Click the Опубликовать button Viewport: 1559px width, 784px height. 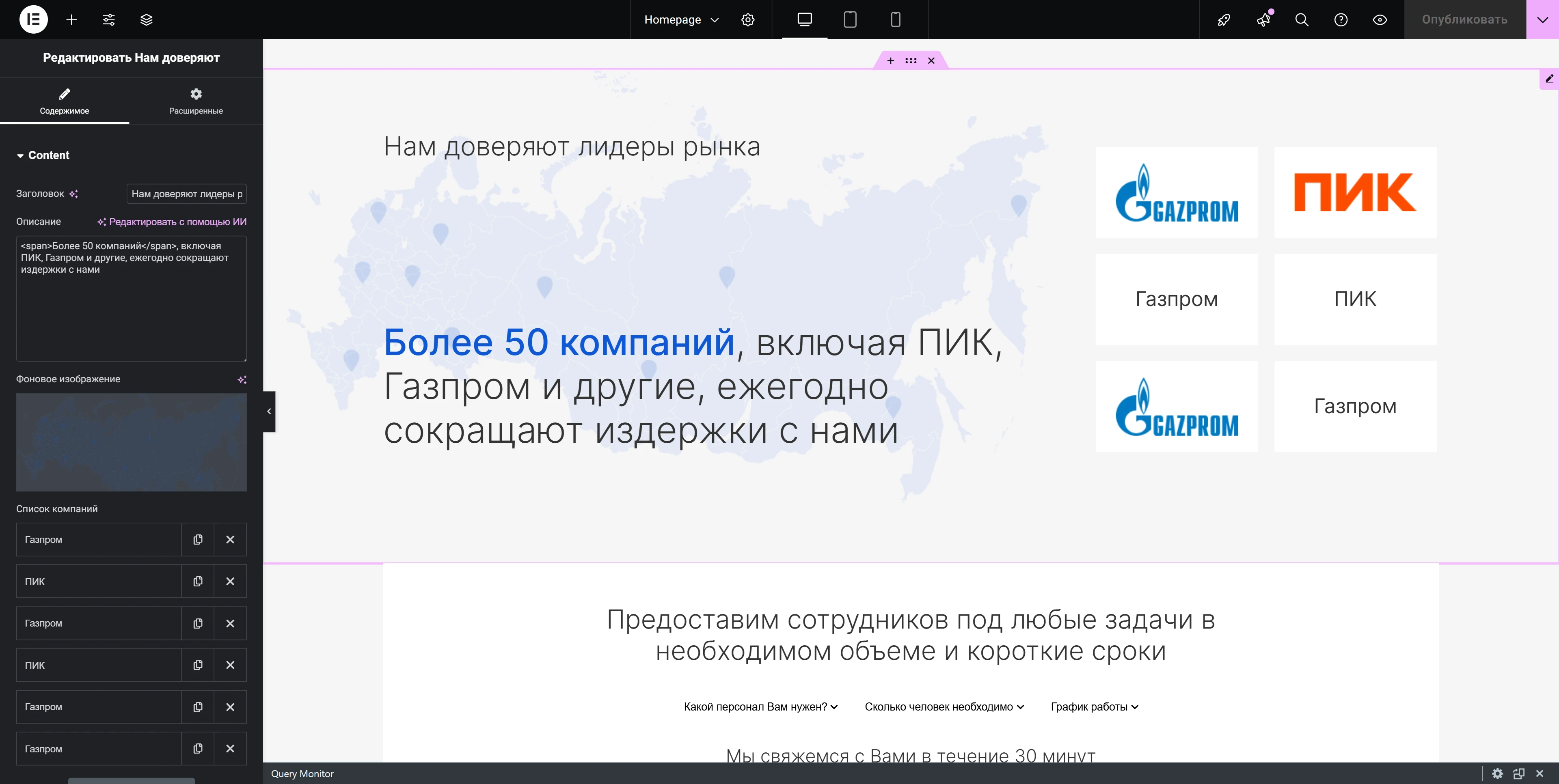coord(1464,19)
